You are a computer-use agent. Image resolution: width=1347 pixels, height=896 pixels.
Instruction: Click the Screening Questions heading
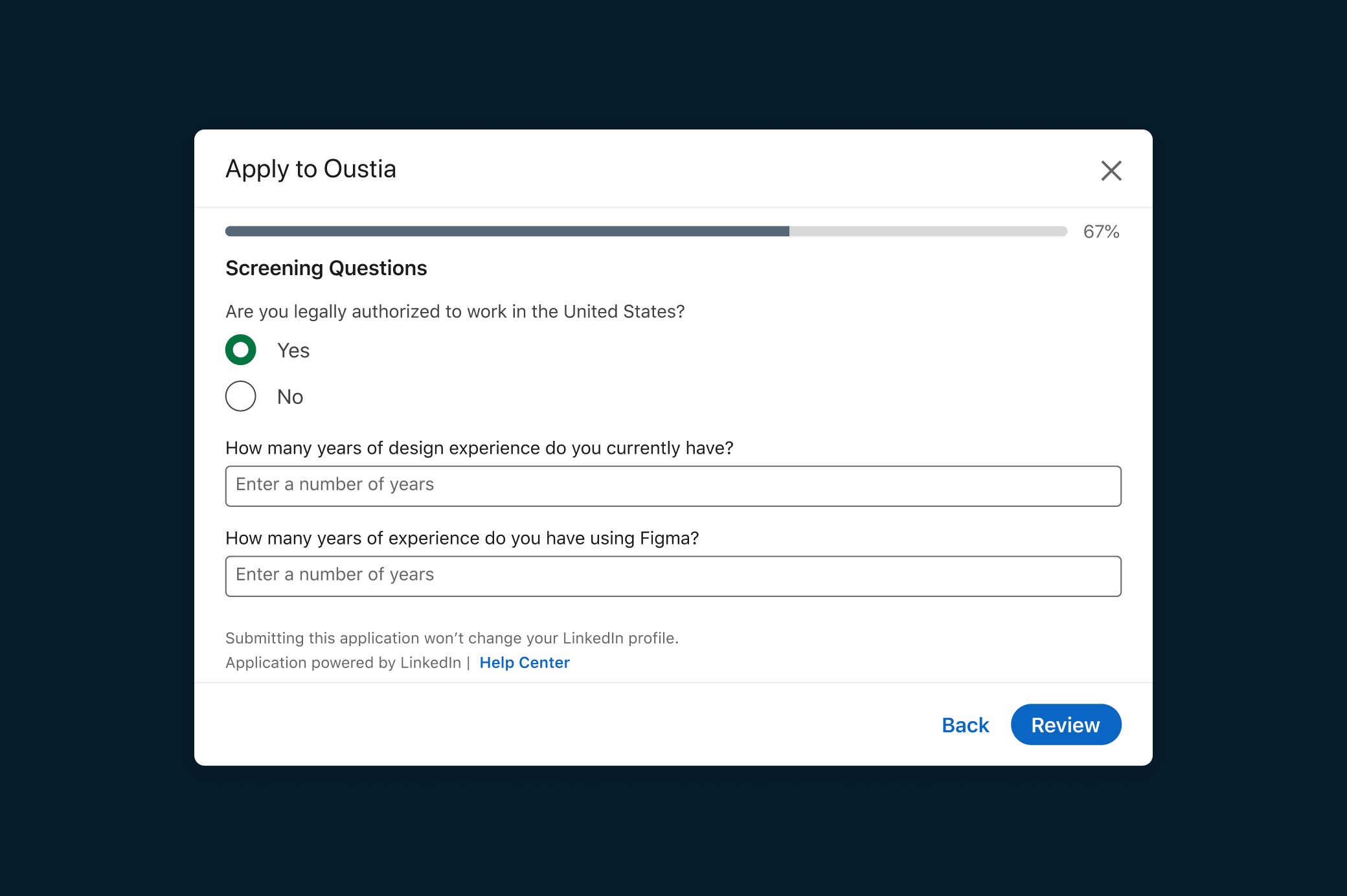click(326, 268)
